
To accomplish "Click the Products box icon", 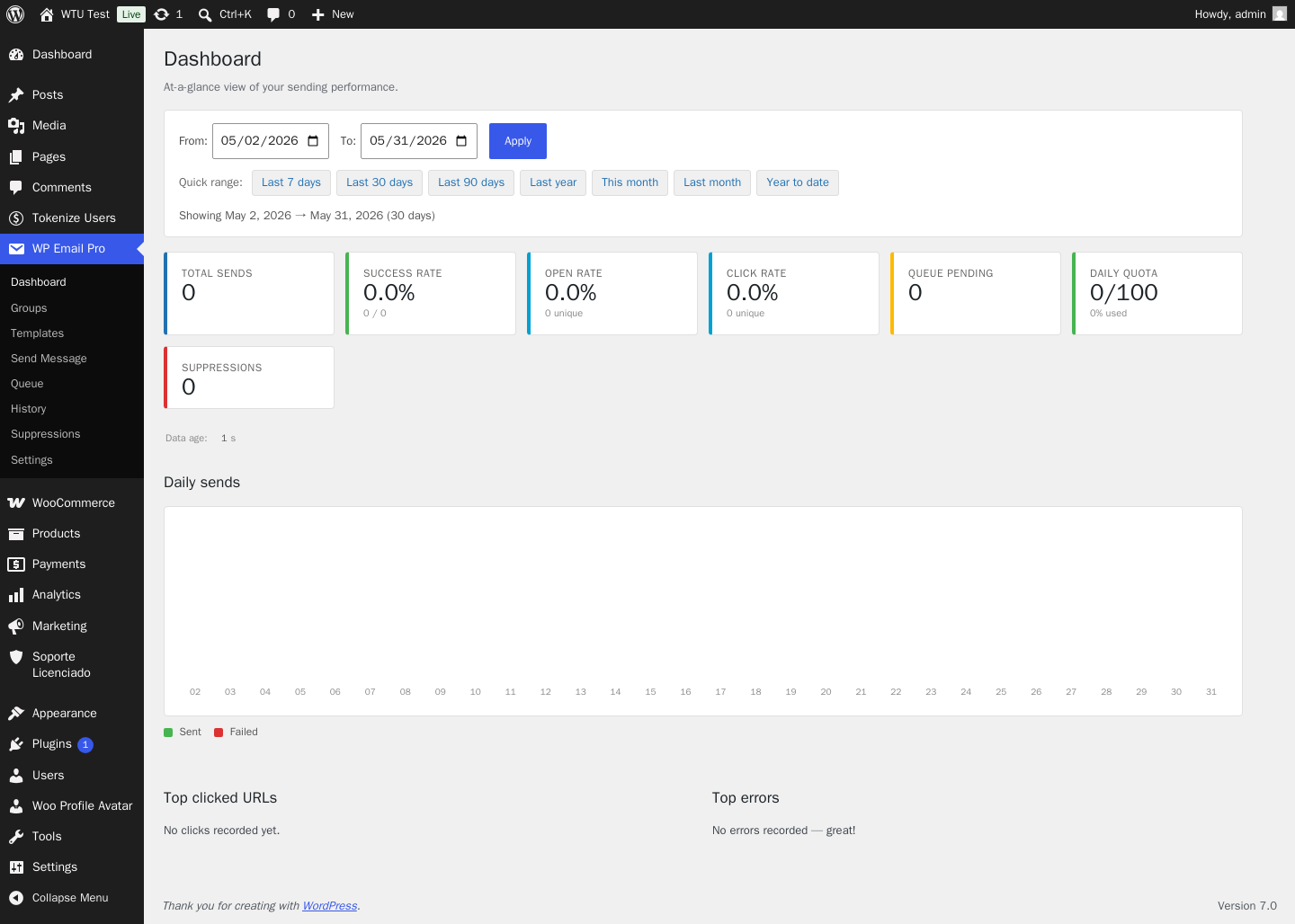I will pos(16,534).
